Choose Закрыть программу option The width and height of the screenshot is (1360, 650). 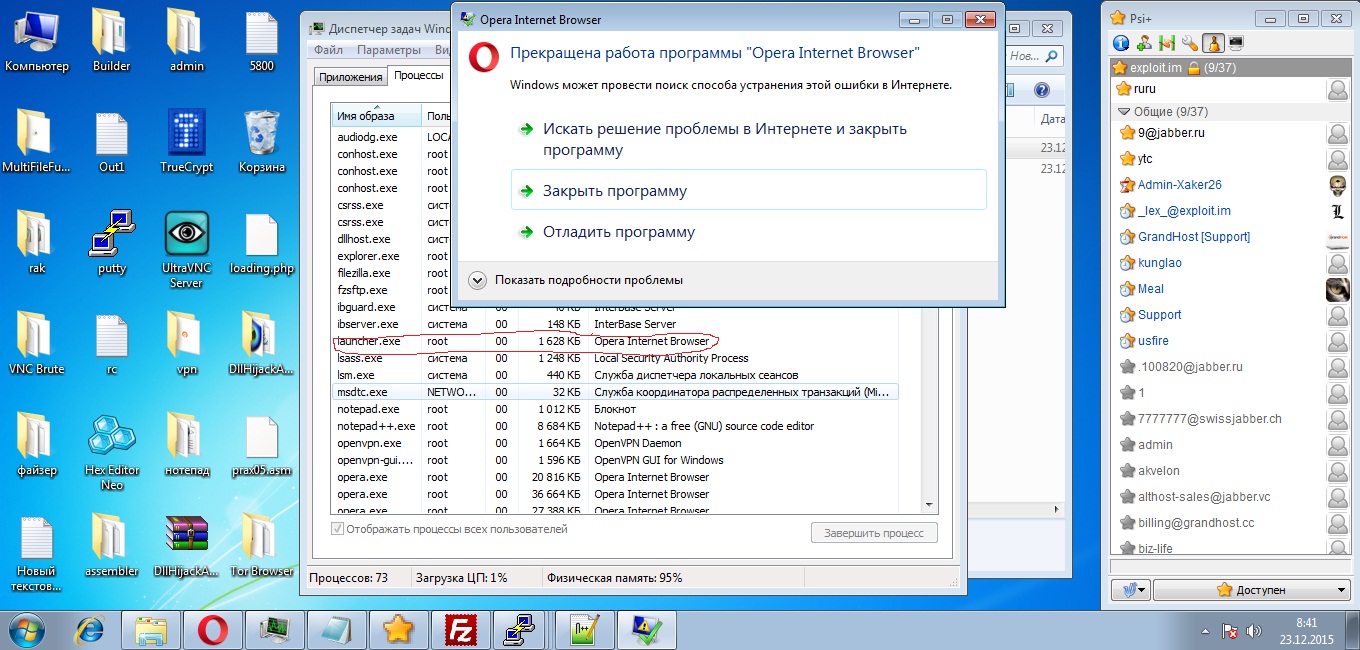tap(748, 190)
